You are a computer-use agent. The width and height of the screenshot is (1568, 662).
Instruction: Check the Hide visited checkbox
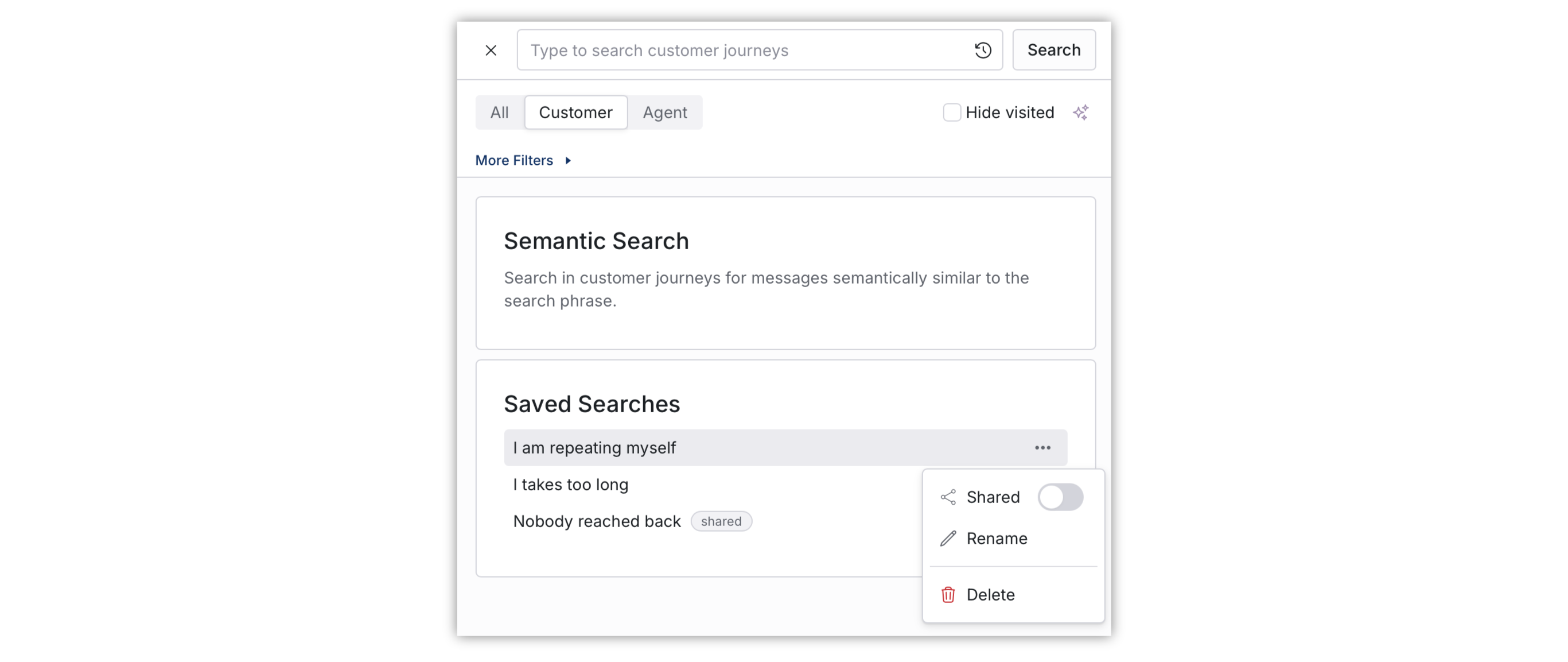[x=951, y=112]
